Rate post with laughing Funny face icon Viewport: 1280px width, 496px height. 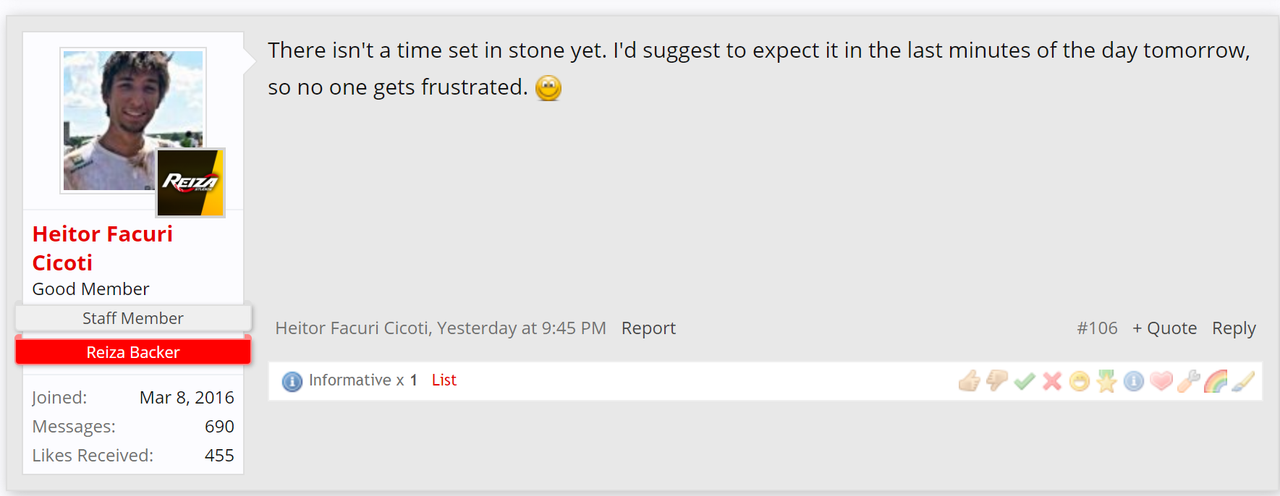pos(1079,381)
